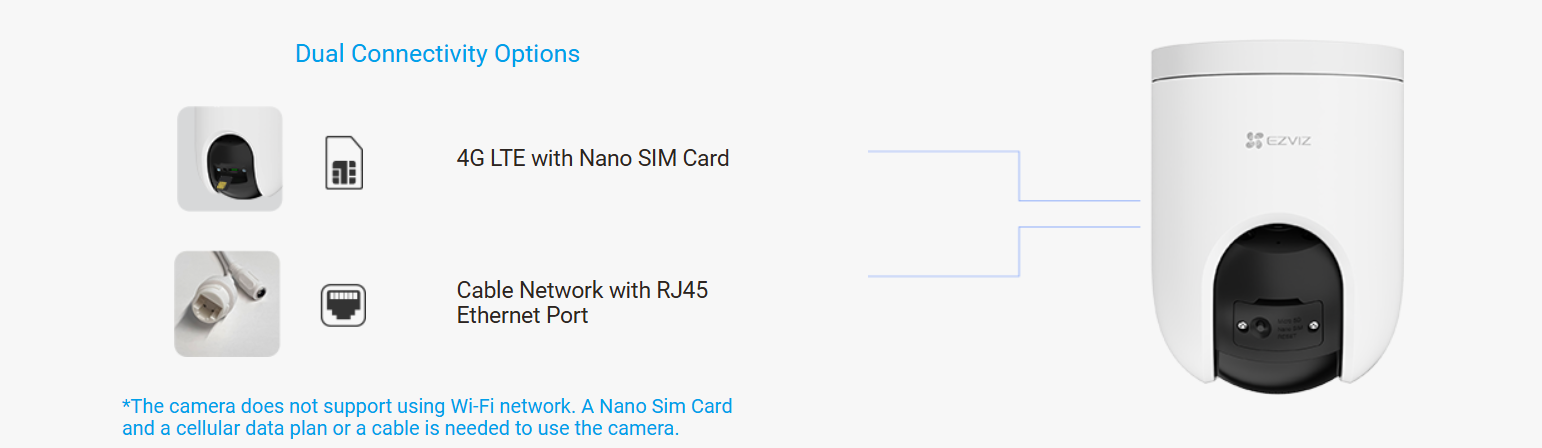
Task: Click the upper connector line toward the camera
Action: click(x=1017, y=175)
